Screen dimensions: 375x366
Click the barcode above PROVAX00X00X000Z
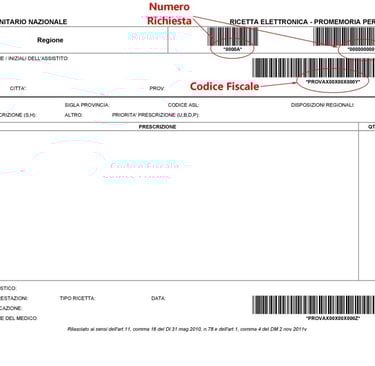click(x=313, y=305)
